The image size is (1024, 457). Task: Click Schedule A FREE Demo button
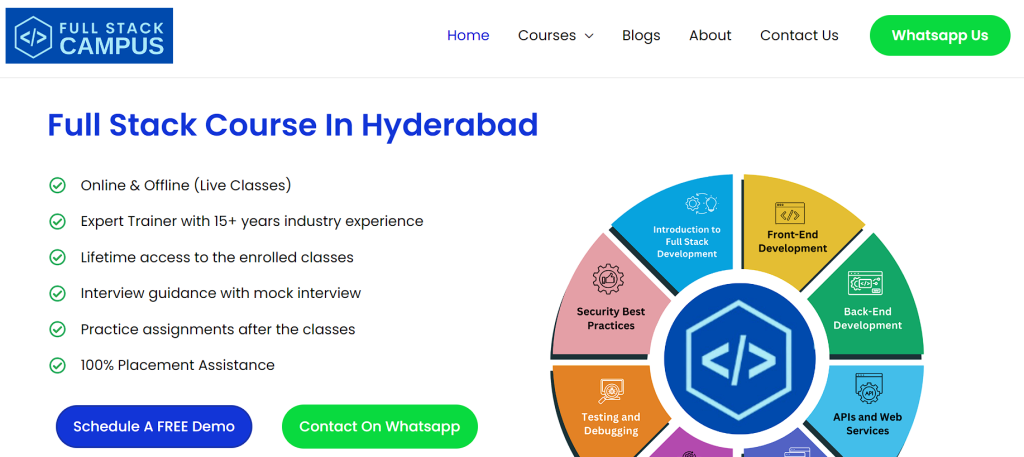click(154, 426)
